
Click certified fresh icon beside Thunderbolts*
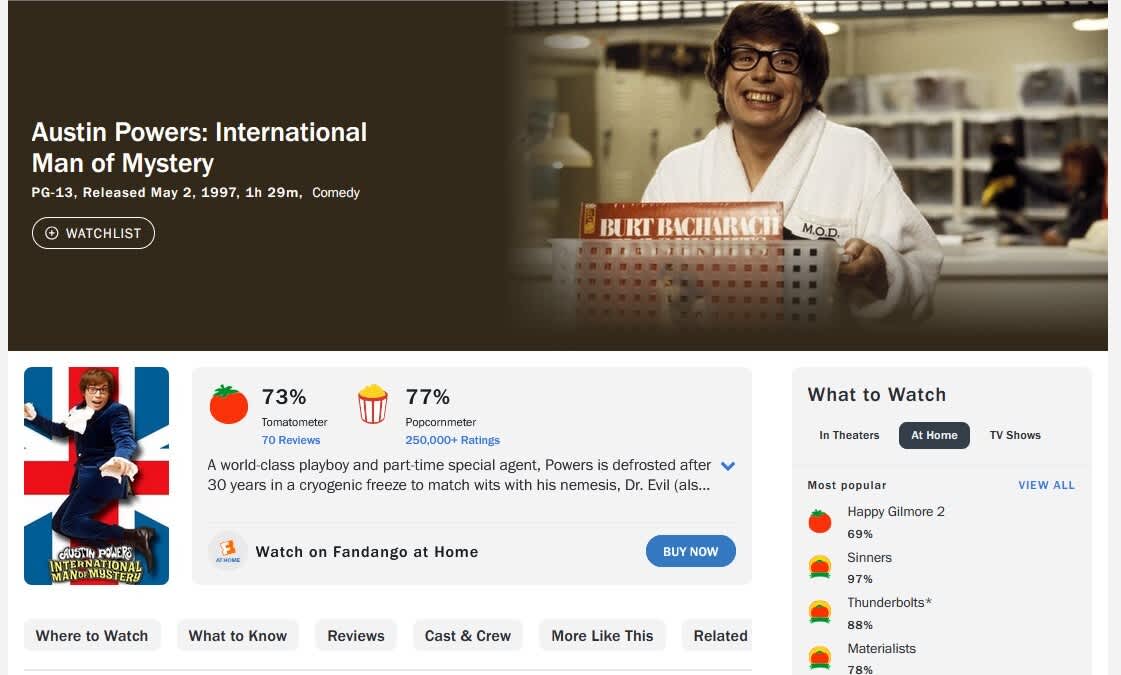pyautogui.click(x=820, y=612)
